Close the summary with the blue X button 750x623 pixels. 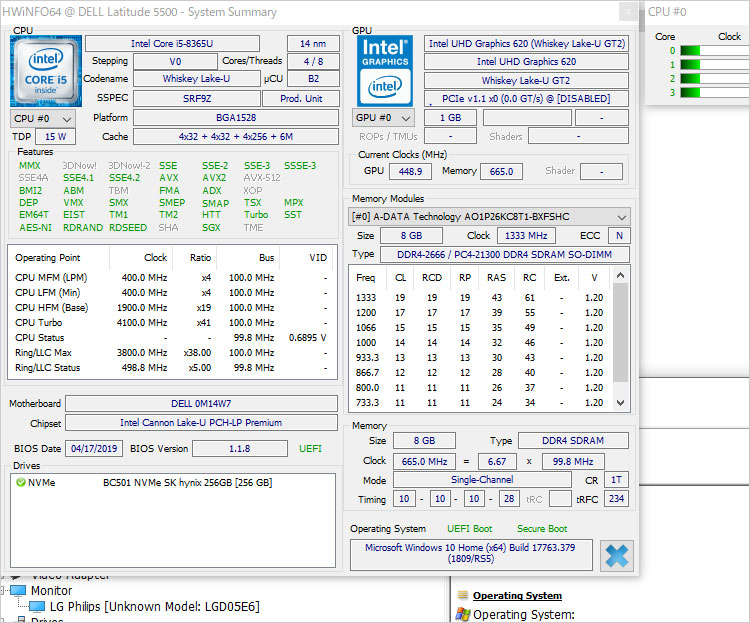coord(617,556)
